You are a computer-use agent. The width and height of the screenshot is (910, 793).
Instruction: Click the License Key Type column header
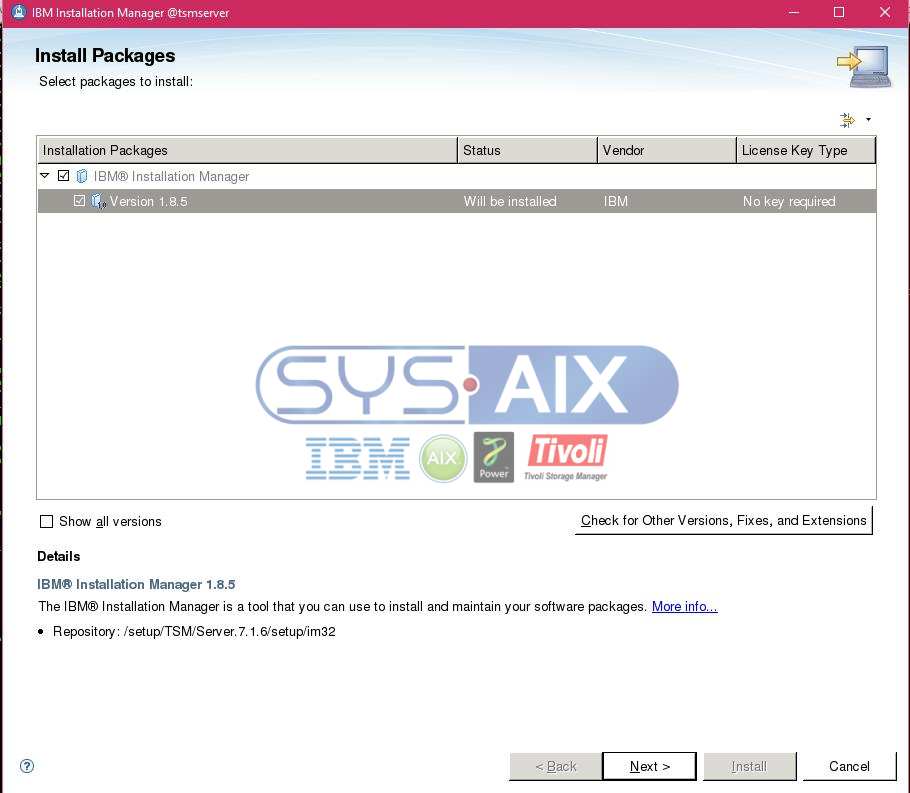pyautogui.click(x=806, y=150)
